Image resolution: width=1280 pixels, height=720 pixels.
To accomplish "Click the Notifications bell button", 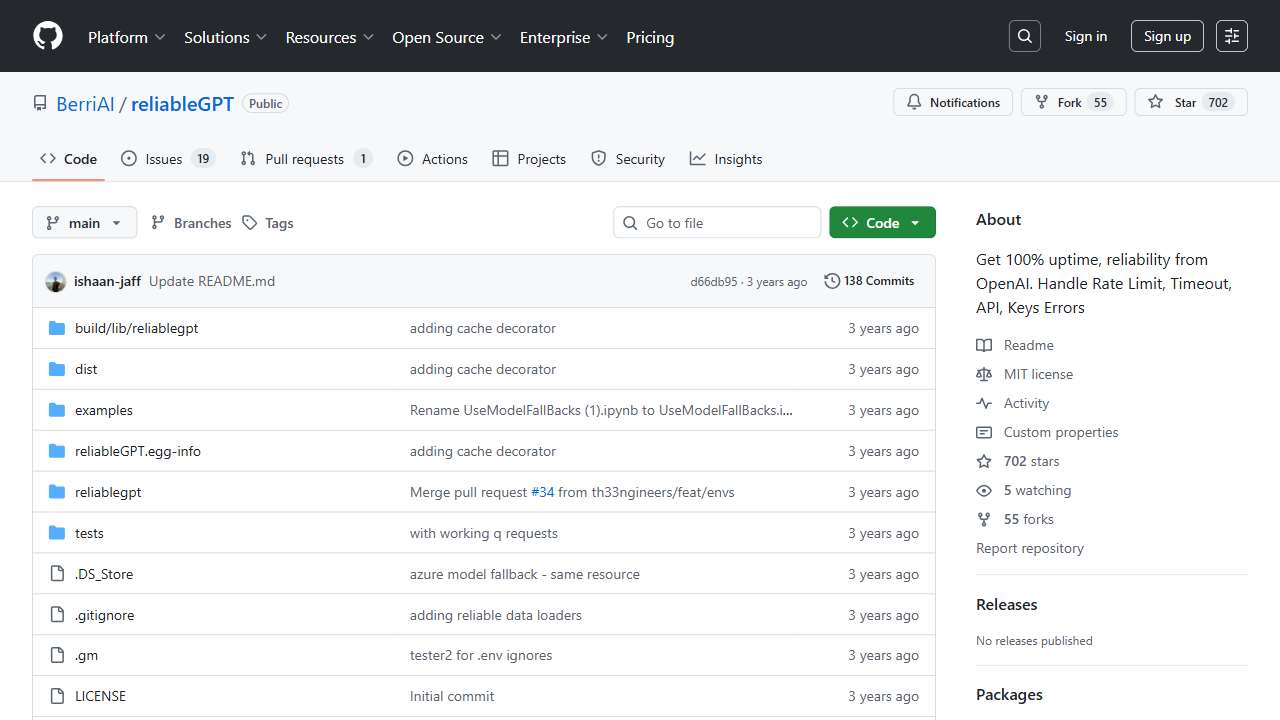I will pyautogui.click(x=953, y=102).
